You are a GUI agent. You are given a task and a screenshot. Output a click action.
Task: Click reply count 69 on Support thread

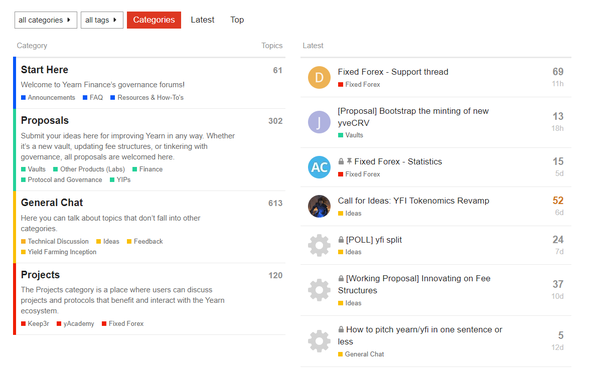[x=558, y=72]
